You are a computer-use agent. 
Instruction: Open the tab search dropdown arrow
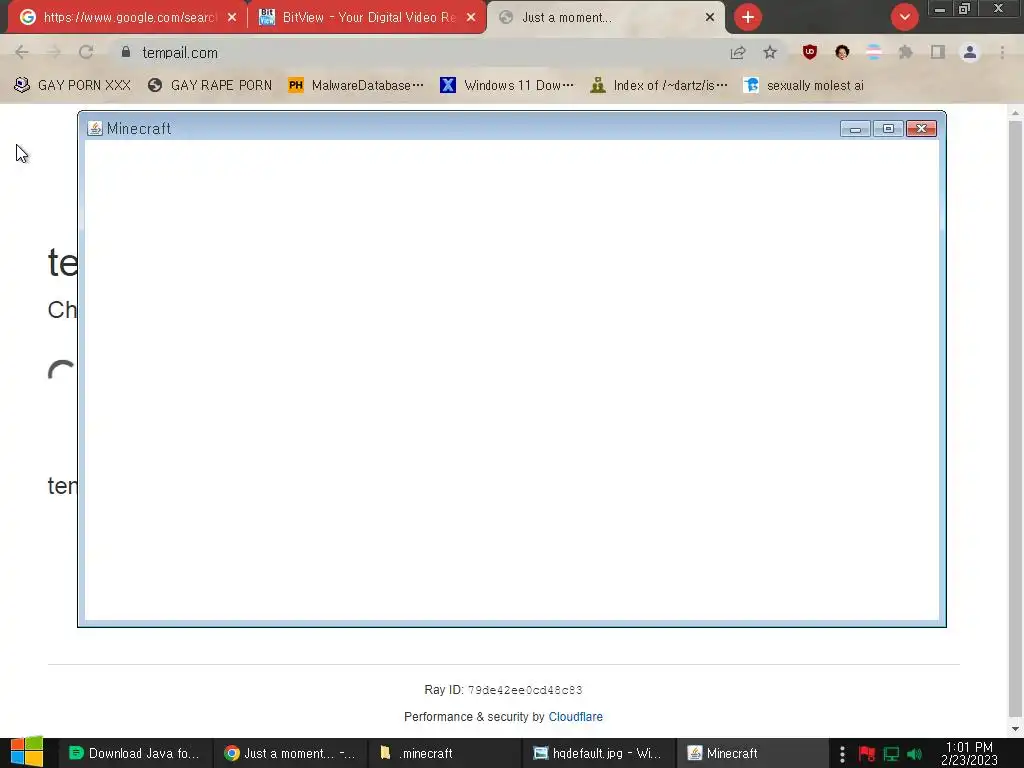[x=904, y=17]
